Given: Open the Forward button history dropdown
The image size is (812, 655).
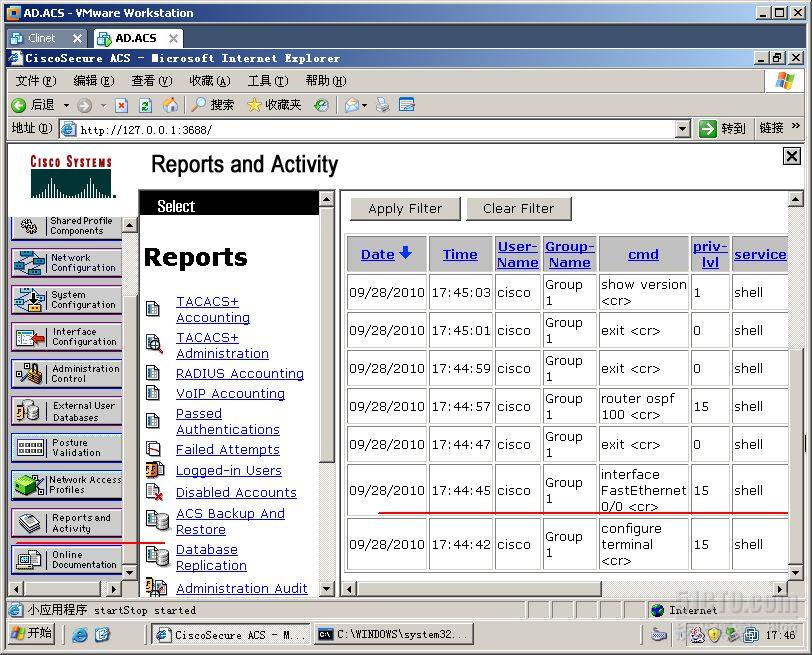Looking at the screenshot, I should [104, 106].
